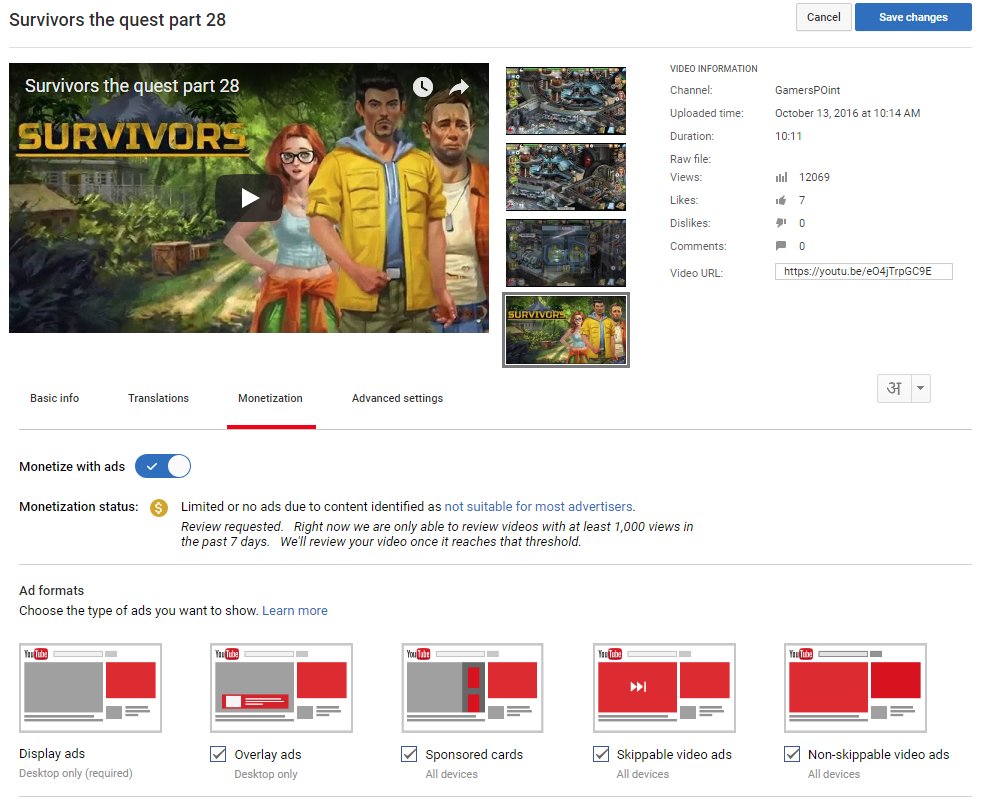Open the language input dropdown arrow

coord(921,388)
